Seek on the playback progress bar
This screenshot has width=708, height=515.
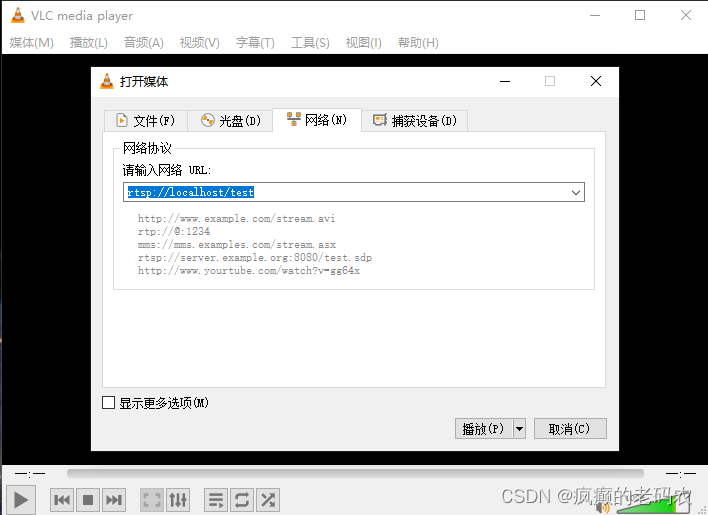pos(355,473)
